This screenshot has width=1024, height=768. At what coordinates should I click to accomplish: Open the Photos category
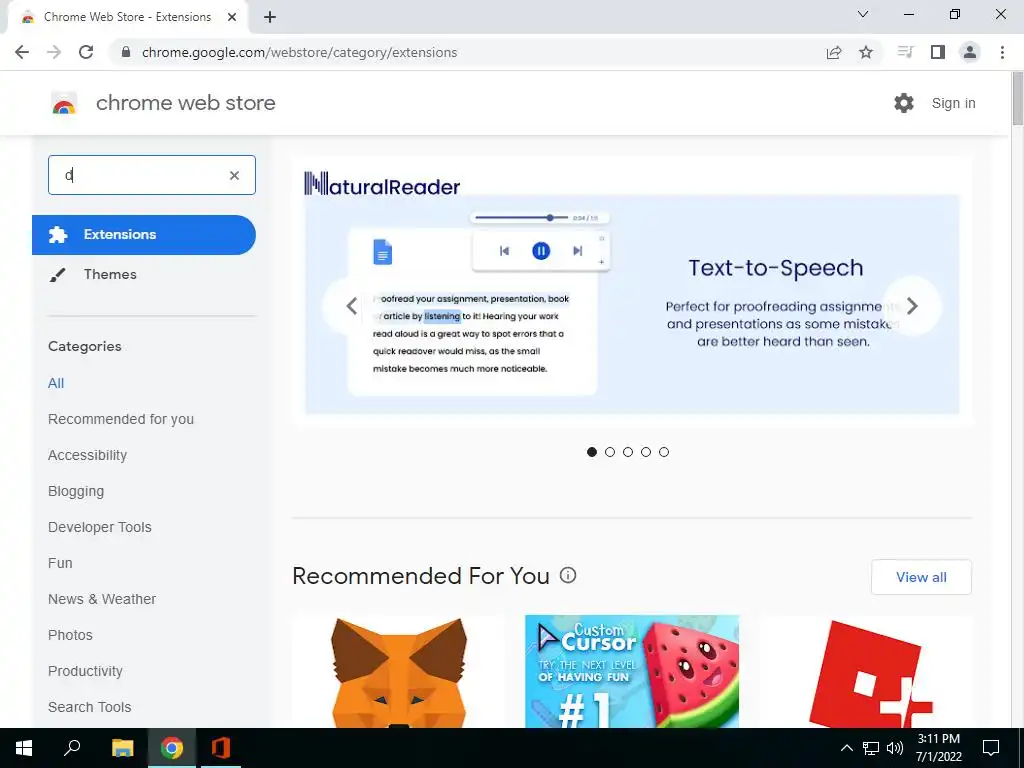71,635
